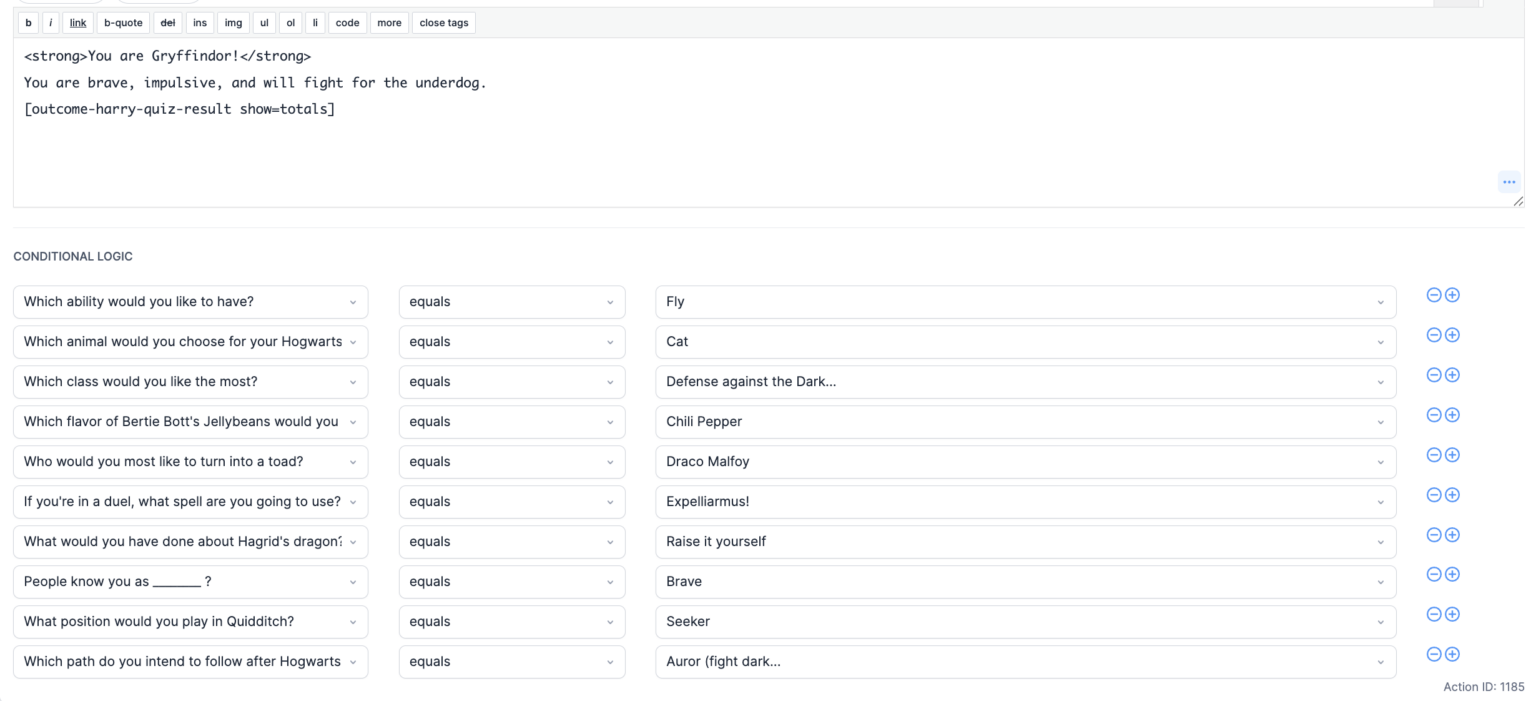Expand the 'Raise it yourself' value dropdown
The width and height of the screenshot is (1536, 701).
click(1026, 542)
